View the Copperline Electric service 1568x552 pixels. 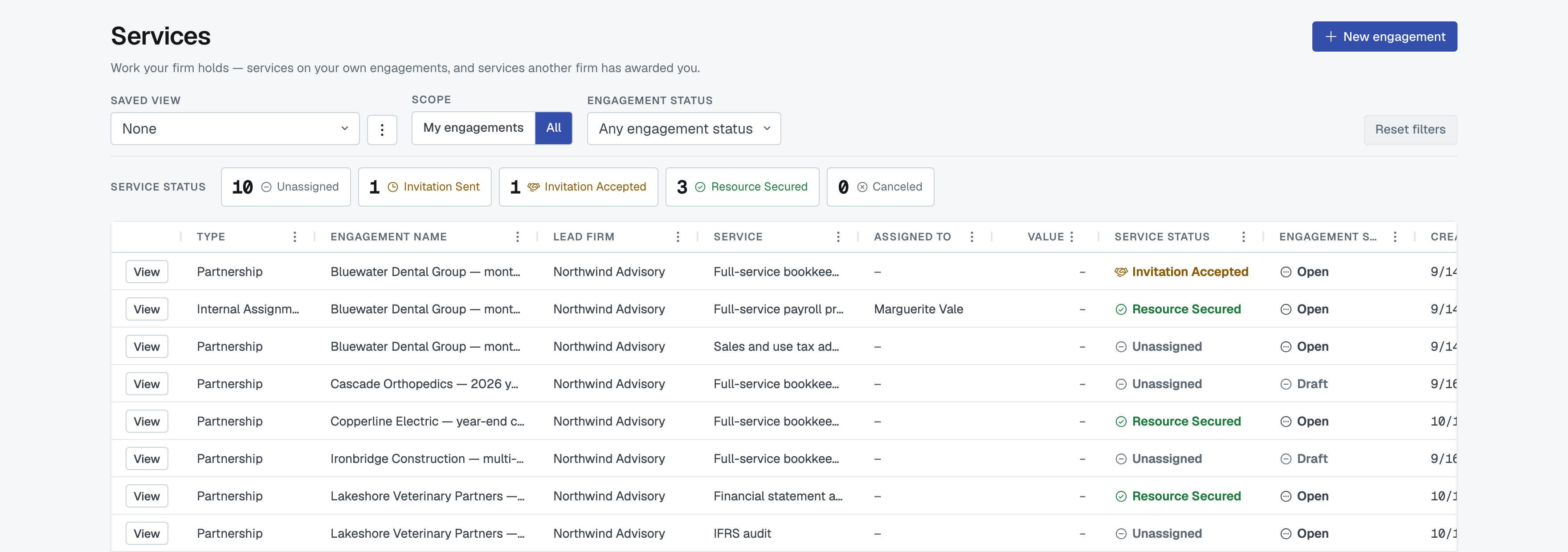147,422
